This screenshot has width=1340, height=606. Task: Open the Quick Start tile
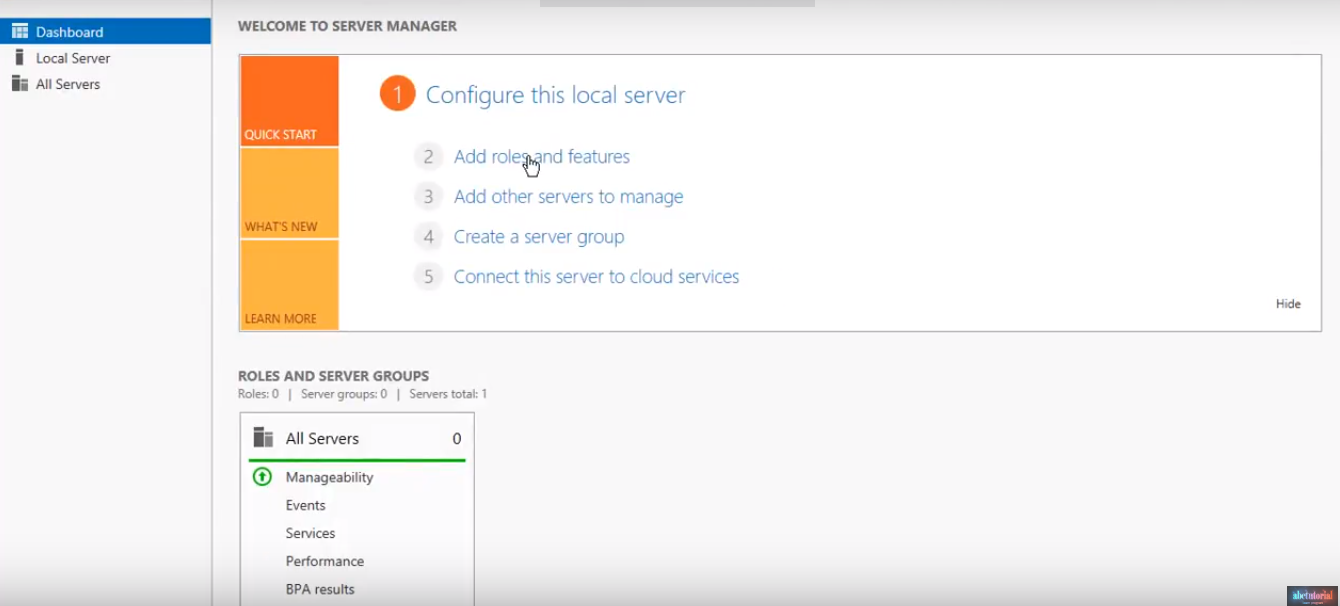pos(289,101)
